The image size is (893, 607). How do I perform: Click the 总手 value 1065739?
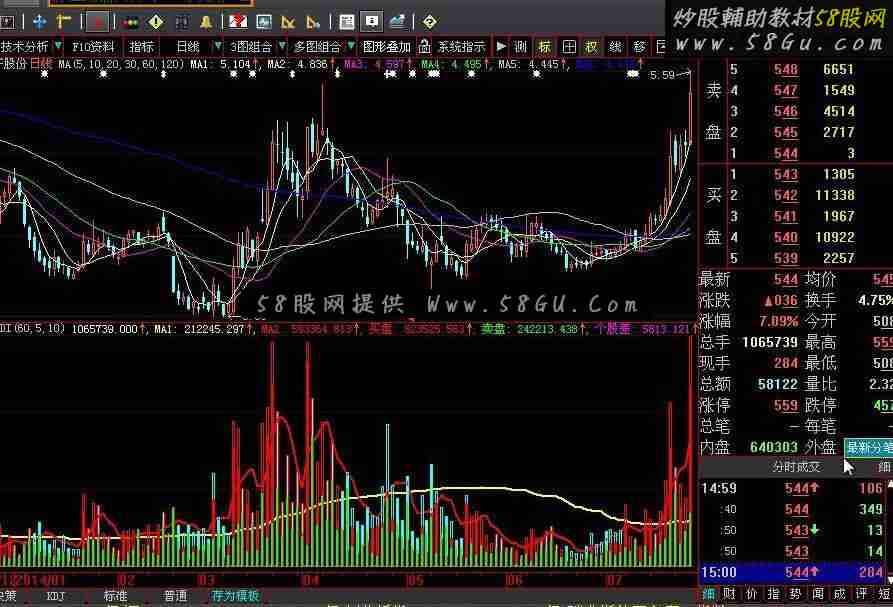click(769, 342)
